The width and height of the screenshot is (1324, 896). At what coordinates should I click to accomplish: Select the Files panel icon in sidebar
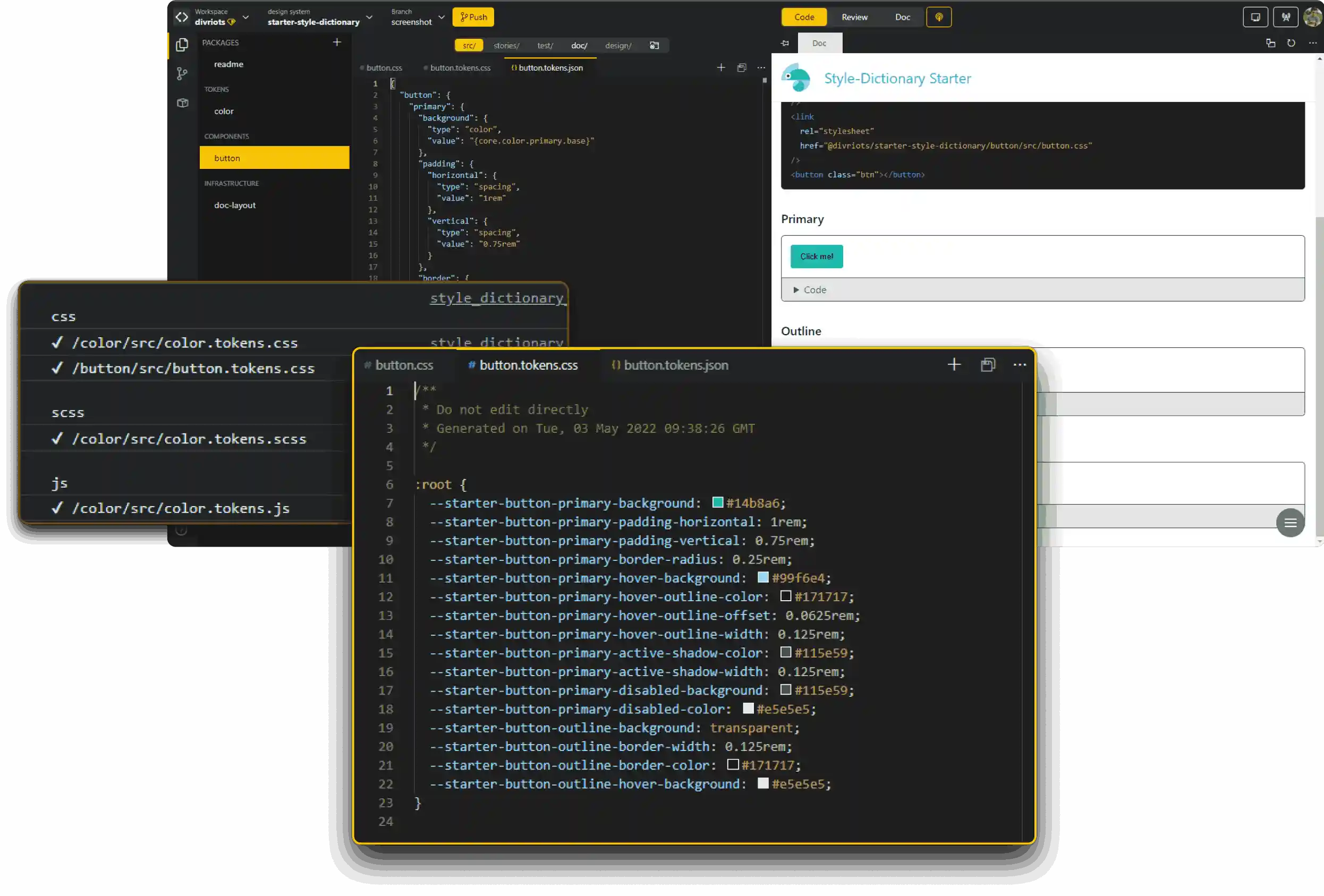(x=182, y=44)
